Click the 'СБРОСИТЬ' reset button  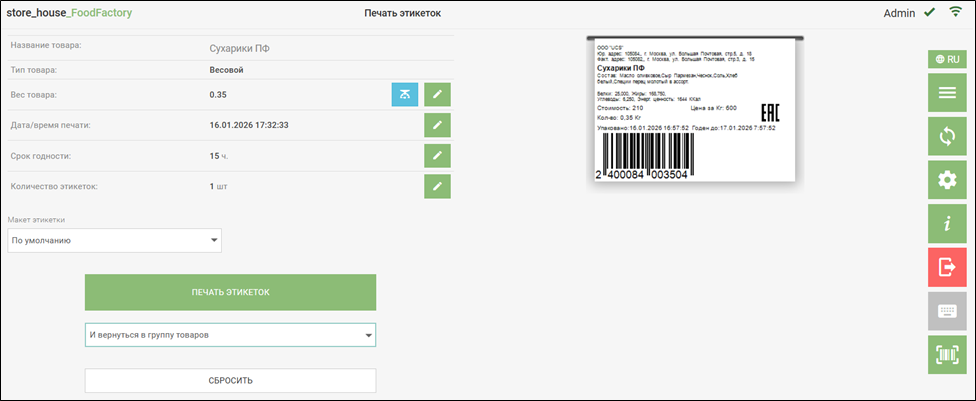tap(230, 381)
